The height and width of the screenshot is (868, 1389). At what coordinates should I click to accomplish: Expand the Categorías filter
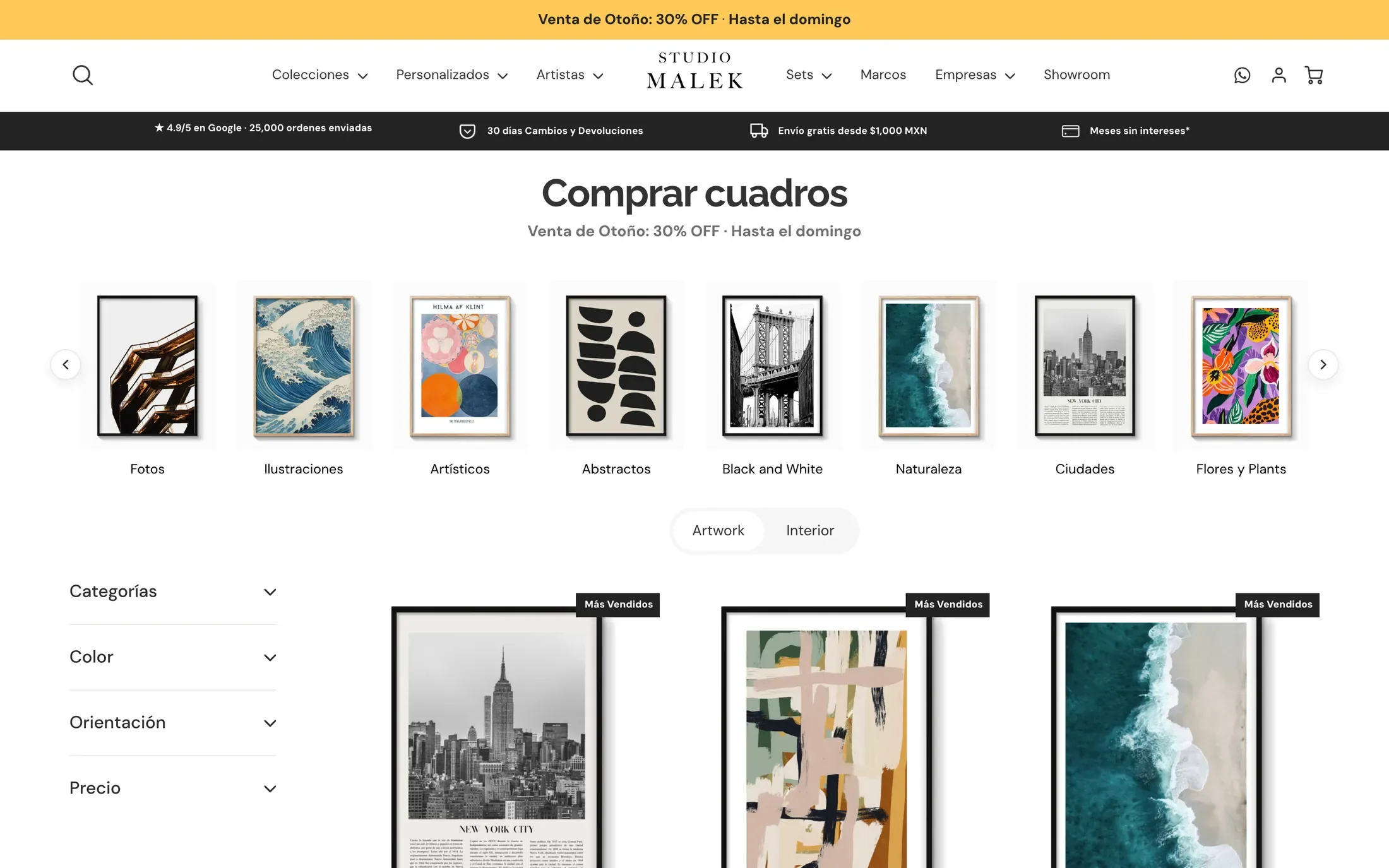pyautogui.click(x=173, y=592)
